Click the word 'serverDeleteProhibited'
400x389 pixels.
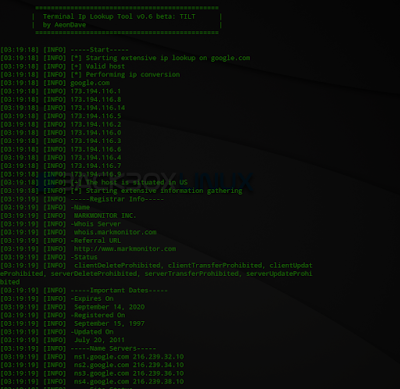94,274
